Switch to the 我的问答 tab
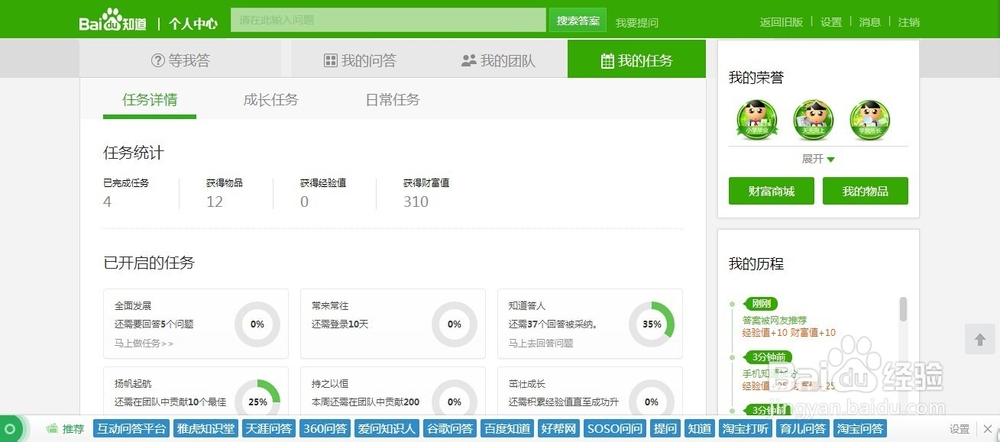Image resolution: width=1000 pixels, height=442 pixels. (x=360, y=59)
